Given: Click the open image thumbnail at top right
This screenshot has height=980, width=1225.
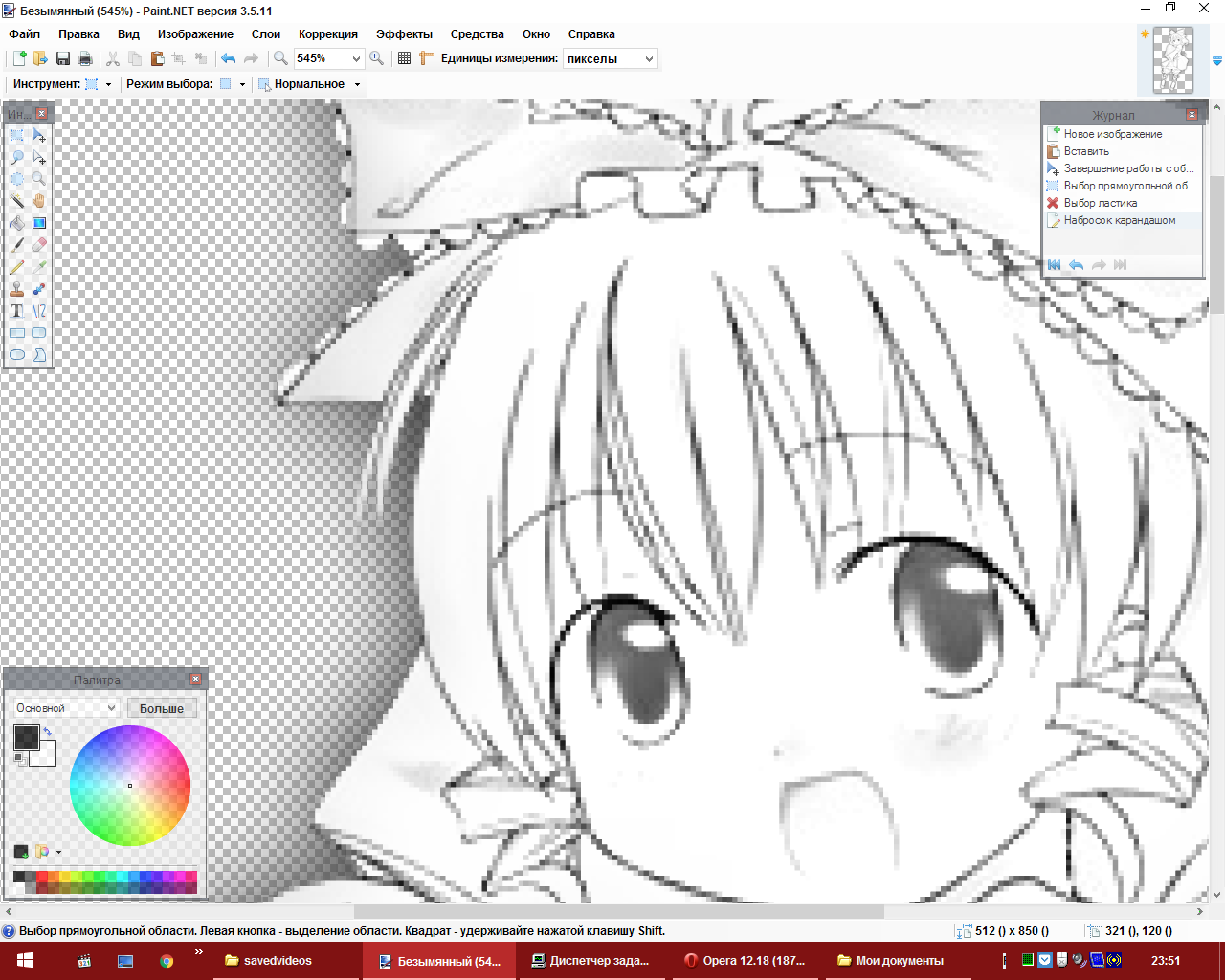Looking at the screenshot, I should (x=1173, y=59).
